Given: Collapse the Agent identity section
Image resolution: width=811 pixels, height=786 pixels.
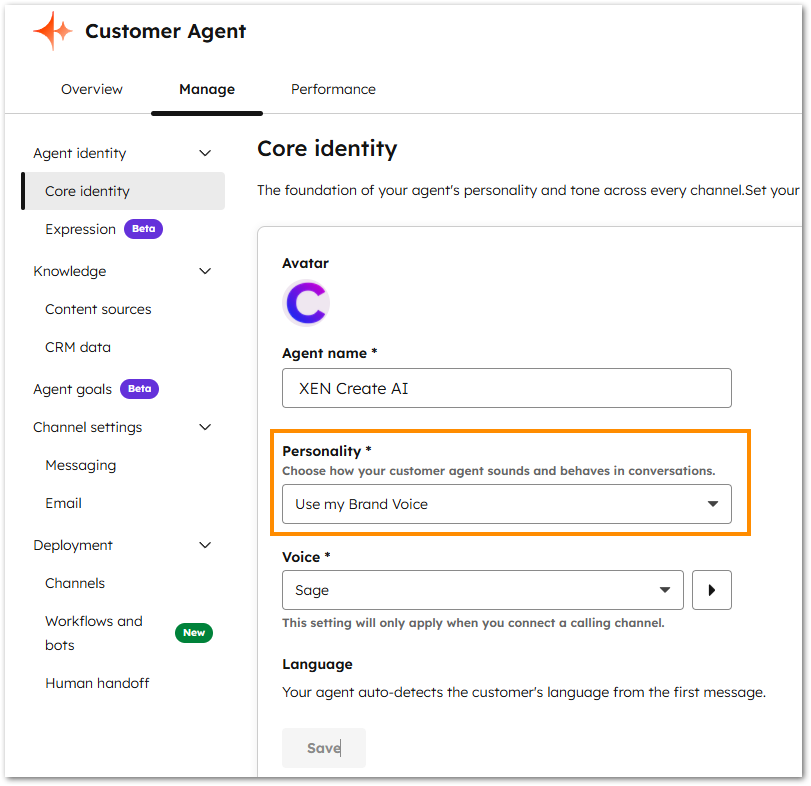Looking at the screenshot, I should point(205,153).
